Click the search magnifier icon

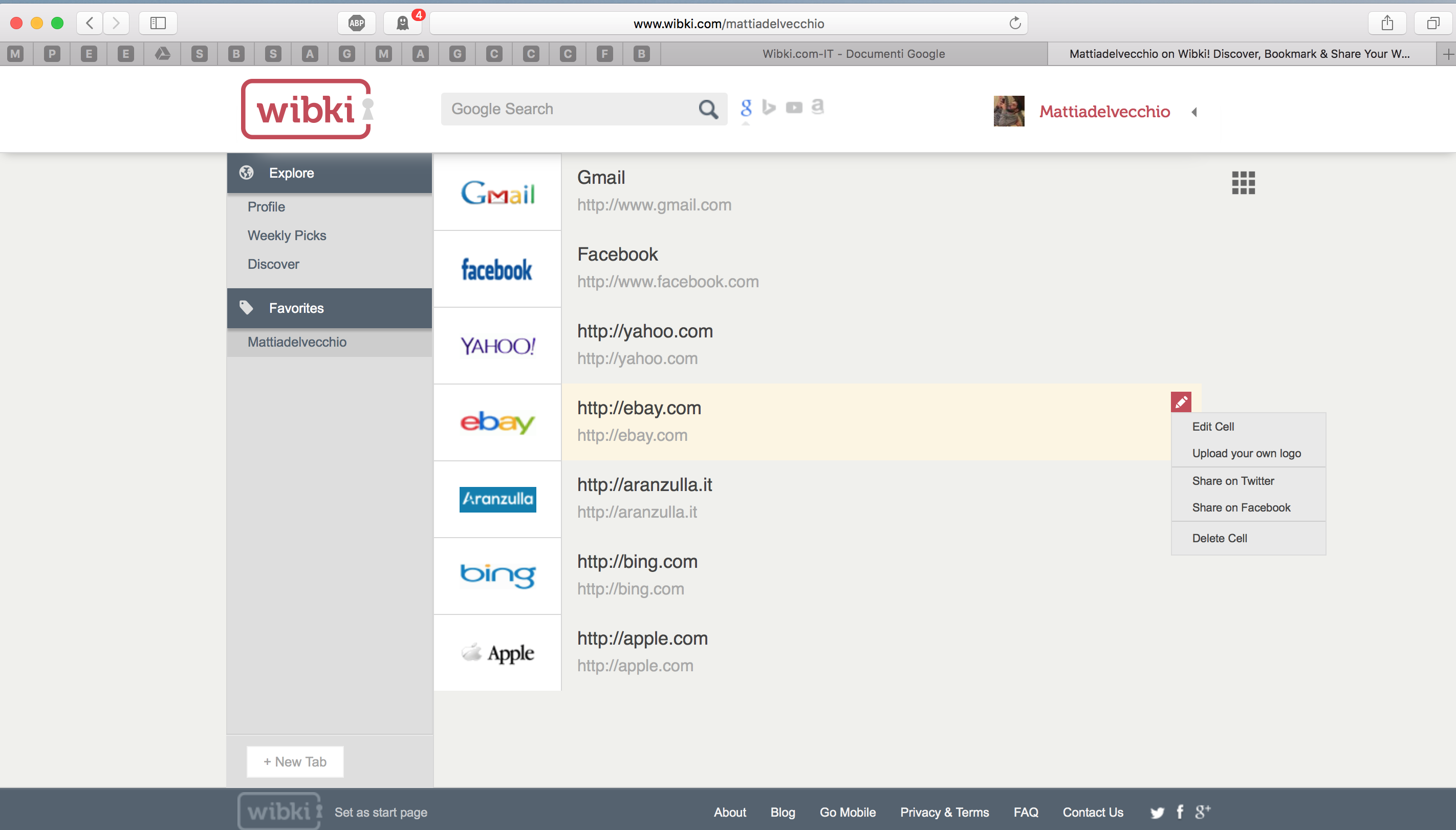(x=708, y=109)
